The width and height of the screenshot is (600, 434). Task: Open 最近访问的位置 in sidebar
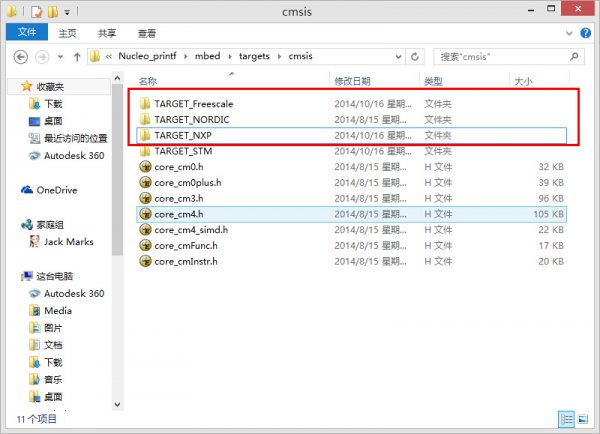click(76, 138)
